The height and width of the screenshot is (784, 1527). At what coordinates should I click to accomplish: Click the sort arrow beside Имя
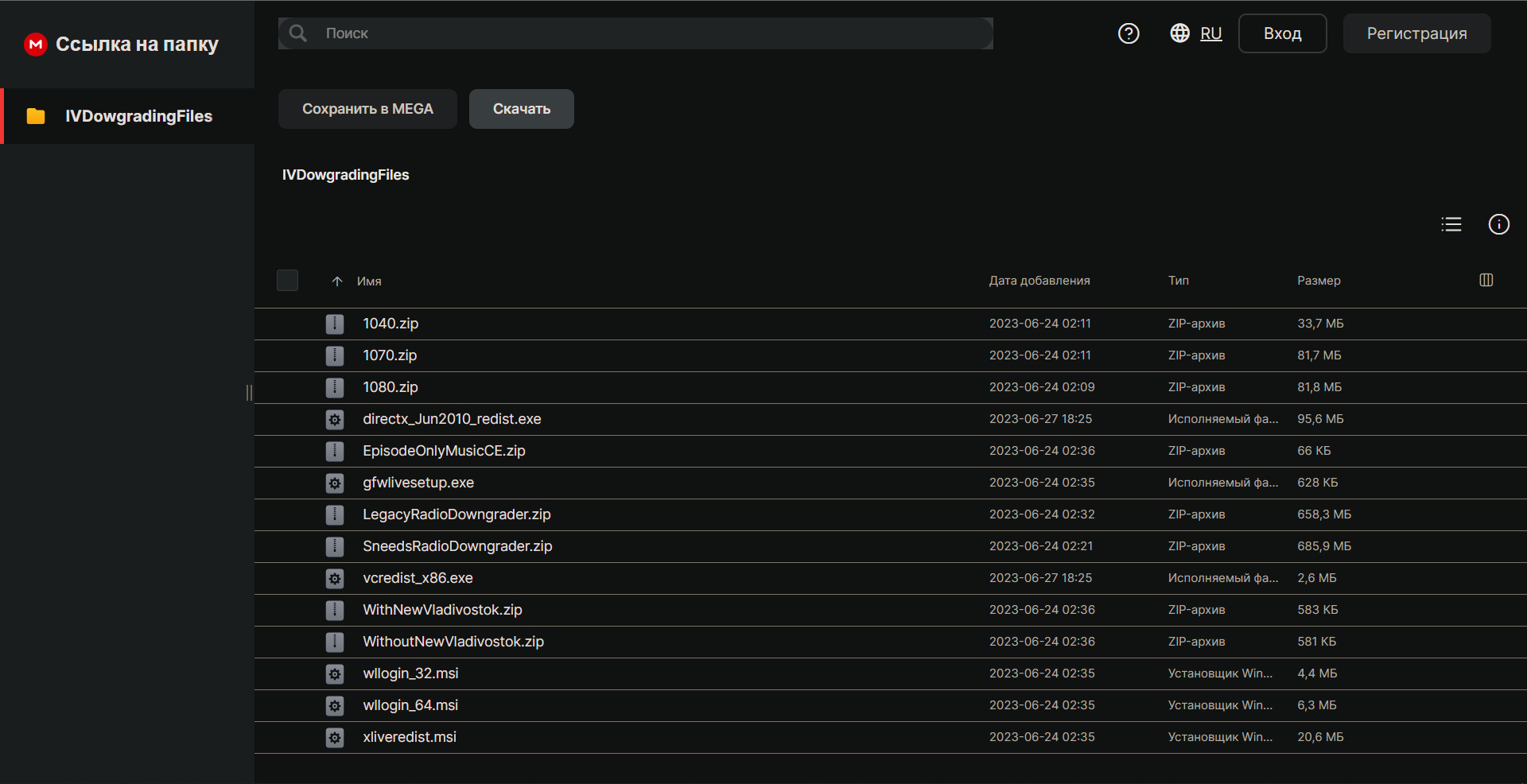[337, 281]
